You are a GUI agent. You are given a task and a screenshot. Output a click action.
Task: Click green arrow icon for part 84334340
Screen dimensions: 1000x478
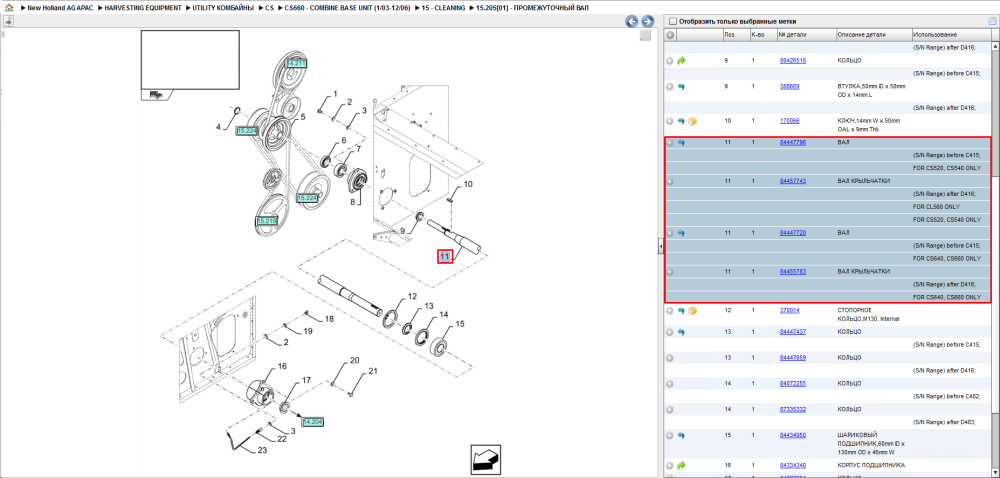pyautogui.click(x=681, y=465)
